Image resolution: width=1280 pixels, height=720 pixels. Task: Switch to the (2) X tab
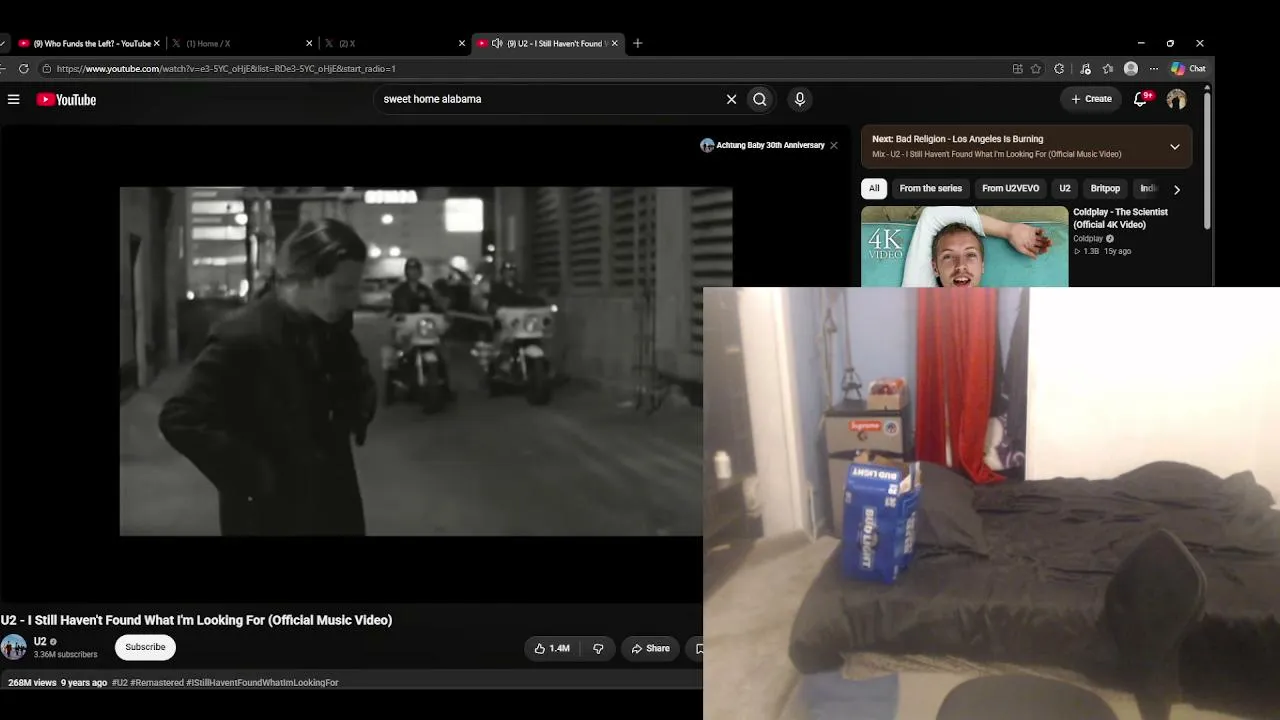[x=394, y=44]
